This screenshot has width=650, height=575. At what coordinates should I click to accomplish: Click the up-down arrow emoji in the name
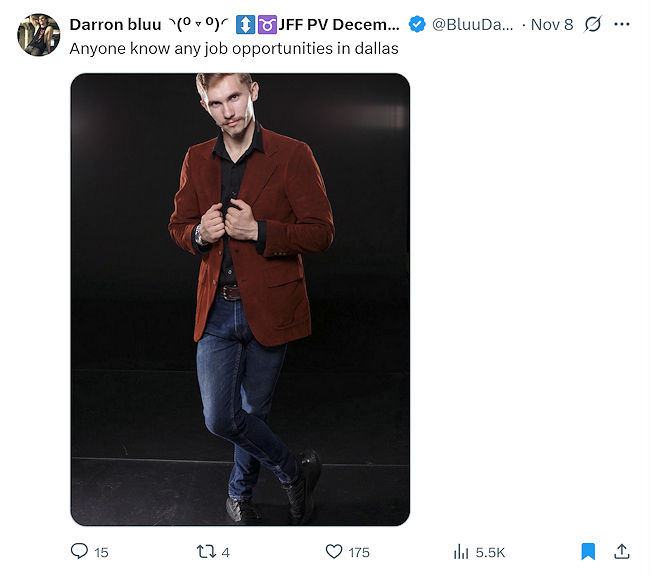[x=245, y=24]
